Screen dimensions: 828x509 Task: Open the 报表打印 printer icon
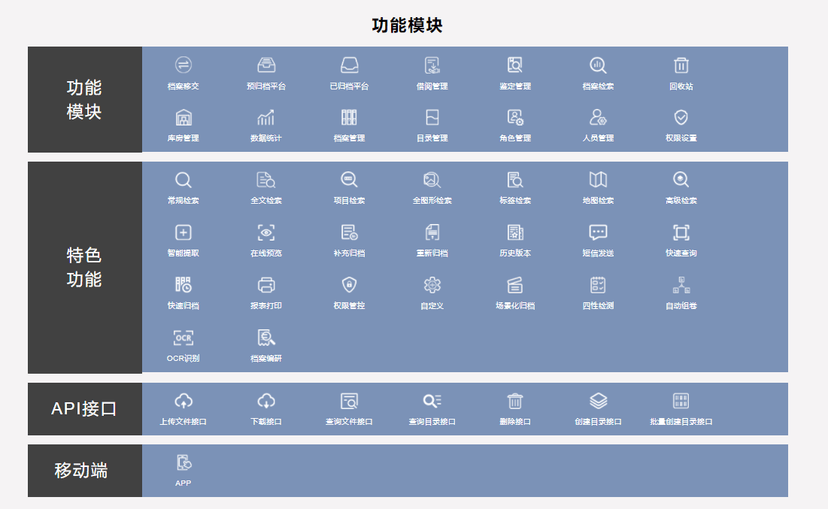pos(266,285)
